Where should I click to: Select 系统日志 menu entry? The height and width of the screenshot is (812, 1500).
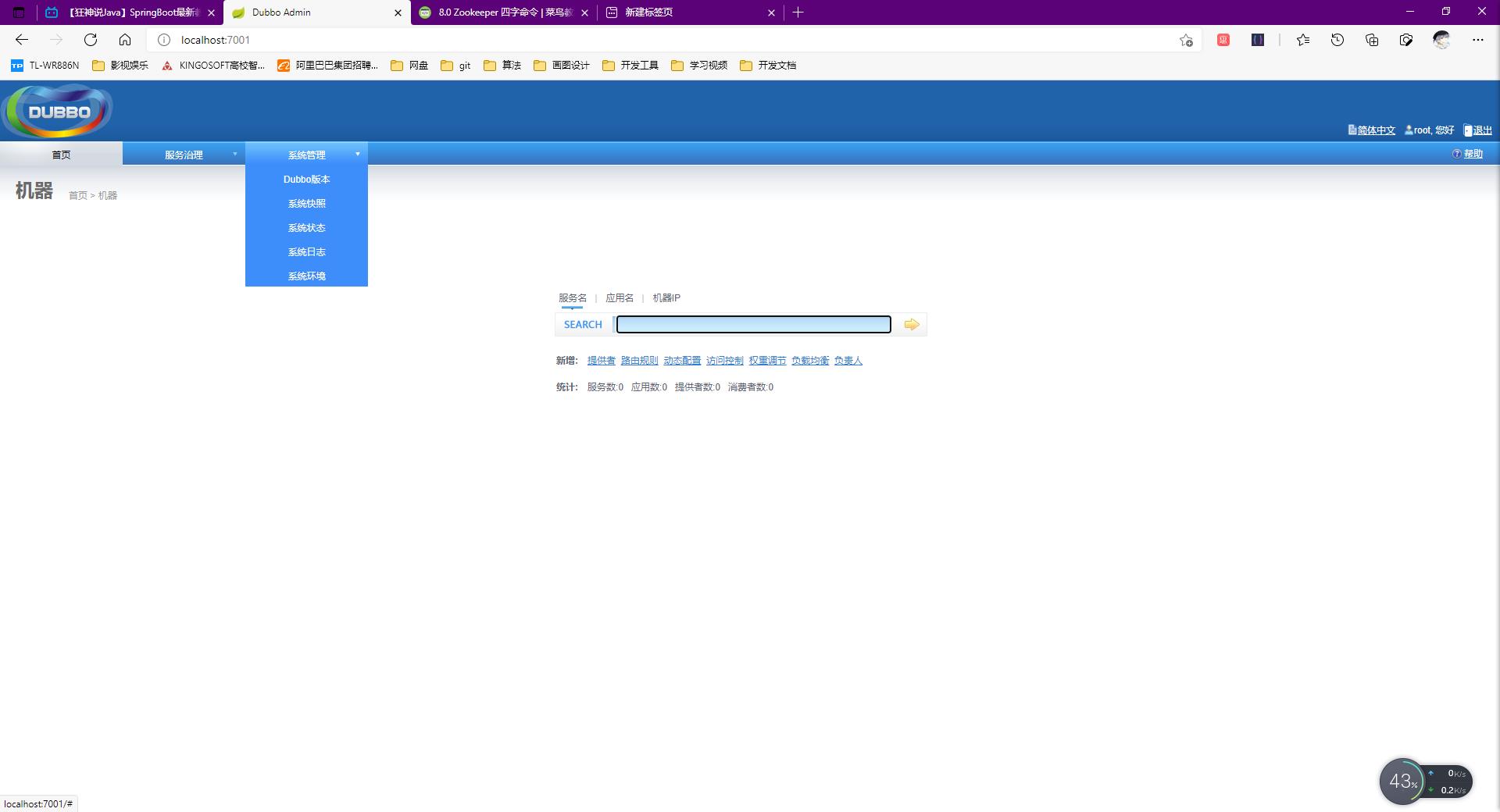[306, 252]
